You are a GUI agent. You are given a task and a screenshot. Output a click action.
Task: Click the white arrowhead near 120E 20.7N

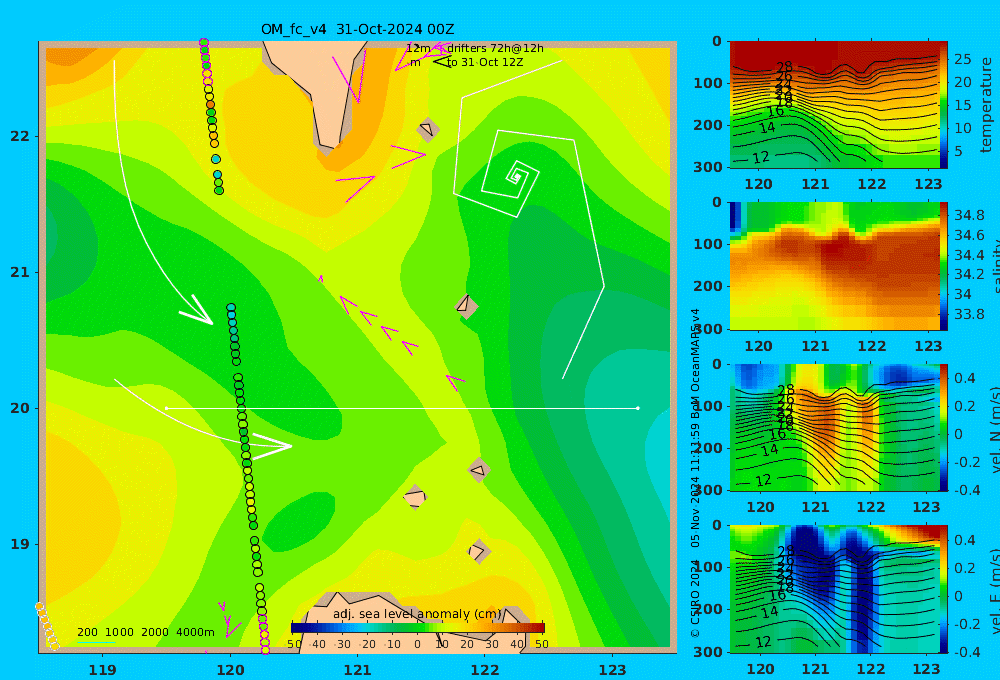click(x=198, y=311)
